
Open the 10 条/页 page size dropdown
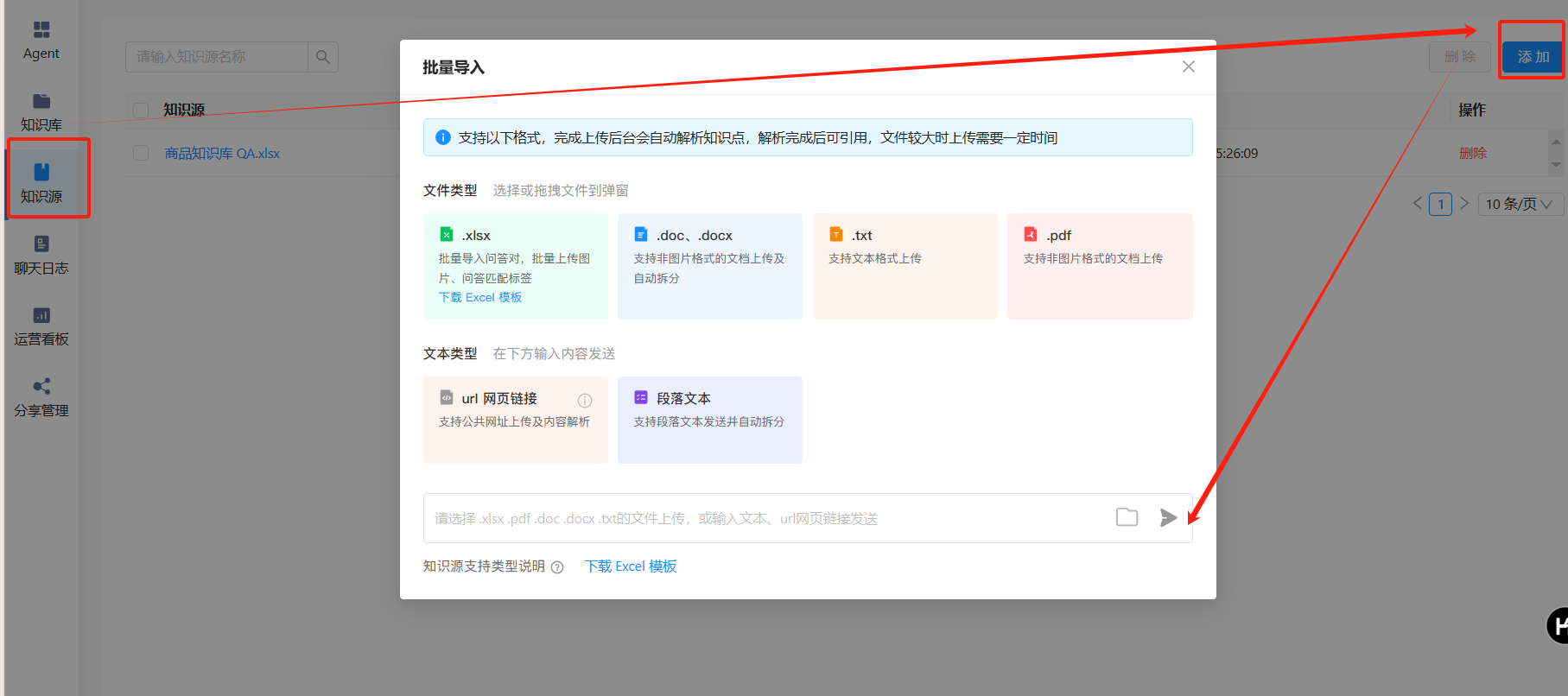pos(1520,204)
